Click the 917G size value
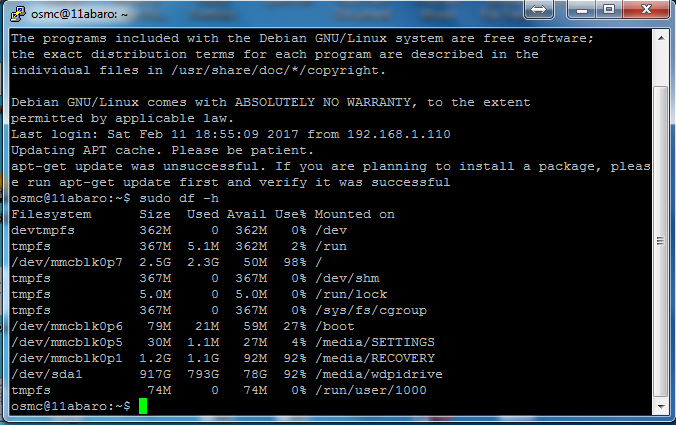Screen dimensions: 676x425 coord(155,374)
